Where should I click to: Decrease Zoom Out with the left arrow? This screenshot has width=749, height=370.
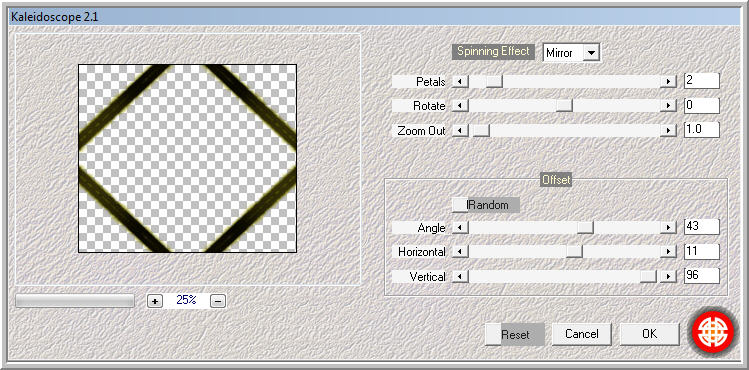(x=460, y=130)
